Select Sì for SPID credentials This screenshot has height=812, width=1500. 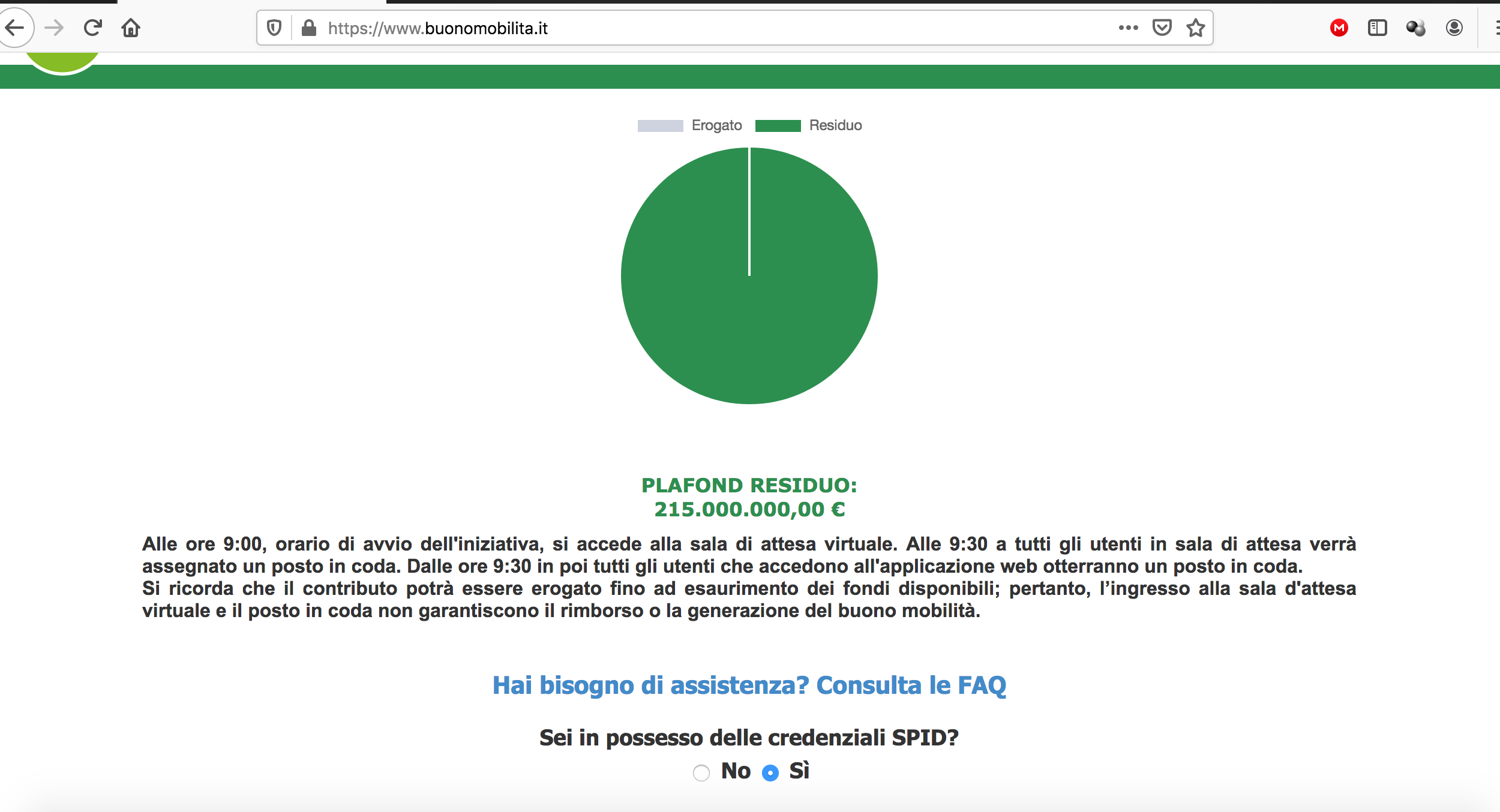pos(770,772)
